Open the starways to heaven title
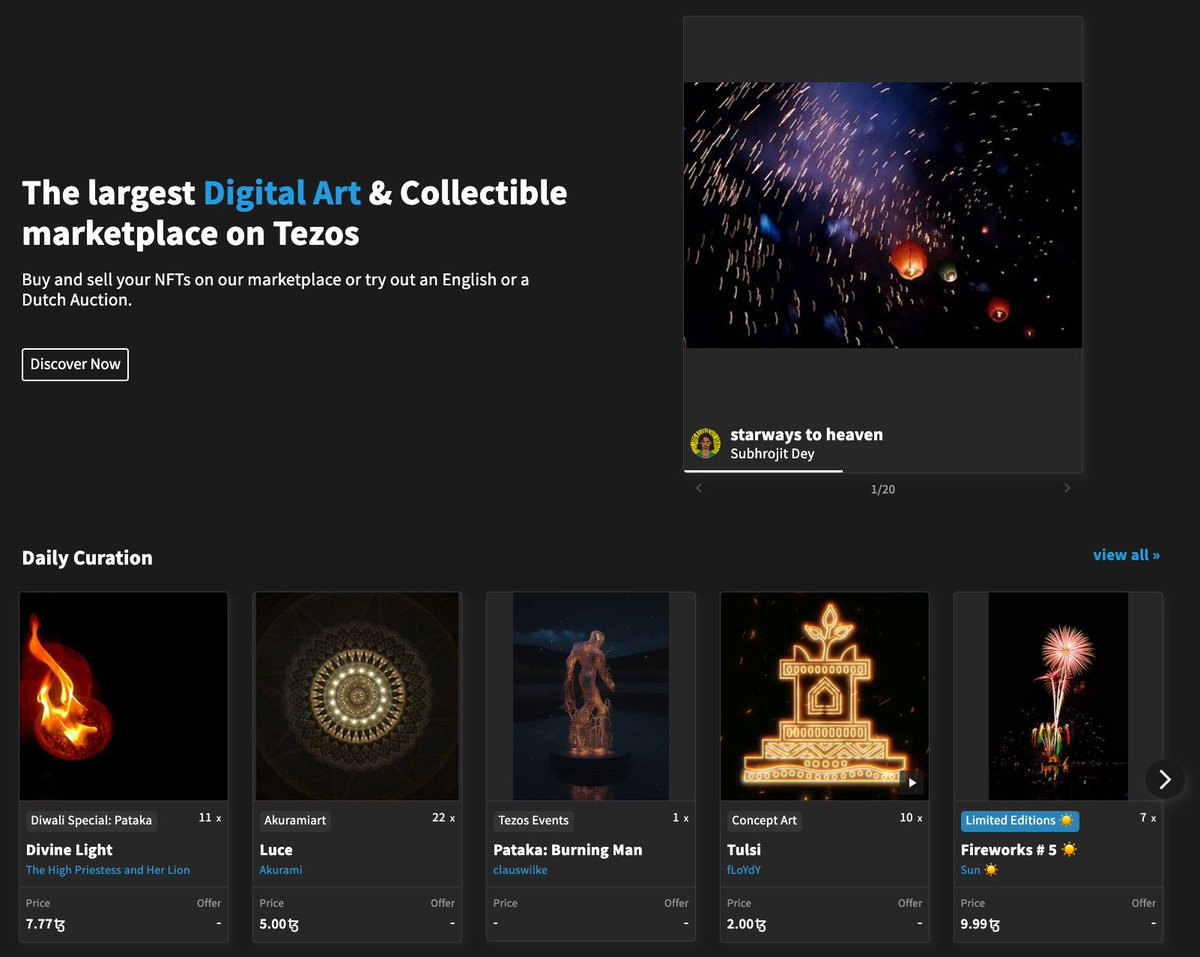 click(x=806, y=434)
